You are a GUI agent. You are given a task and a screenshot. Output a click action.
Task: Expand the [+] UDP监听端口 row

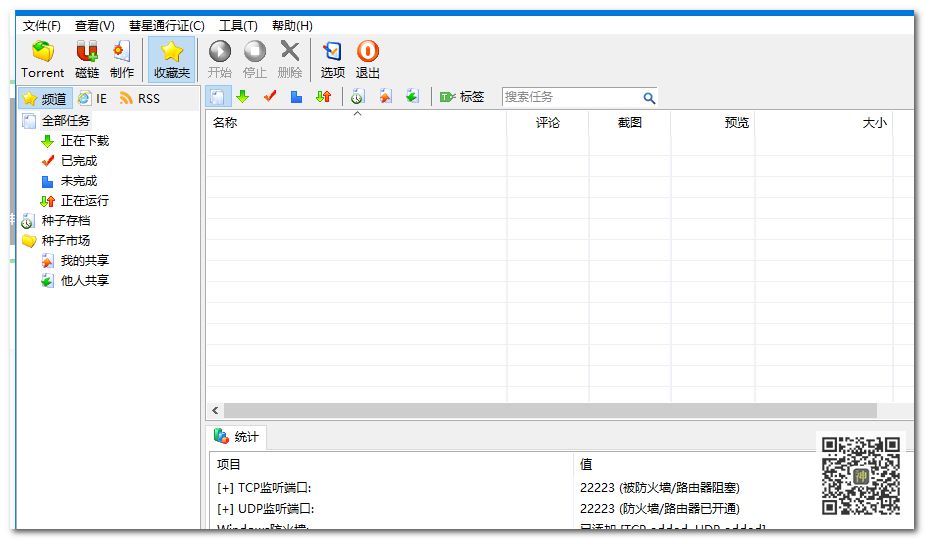point(265,509)
